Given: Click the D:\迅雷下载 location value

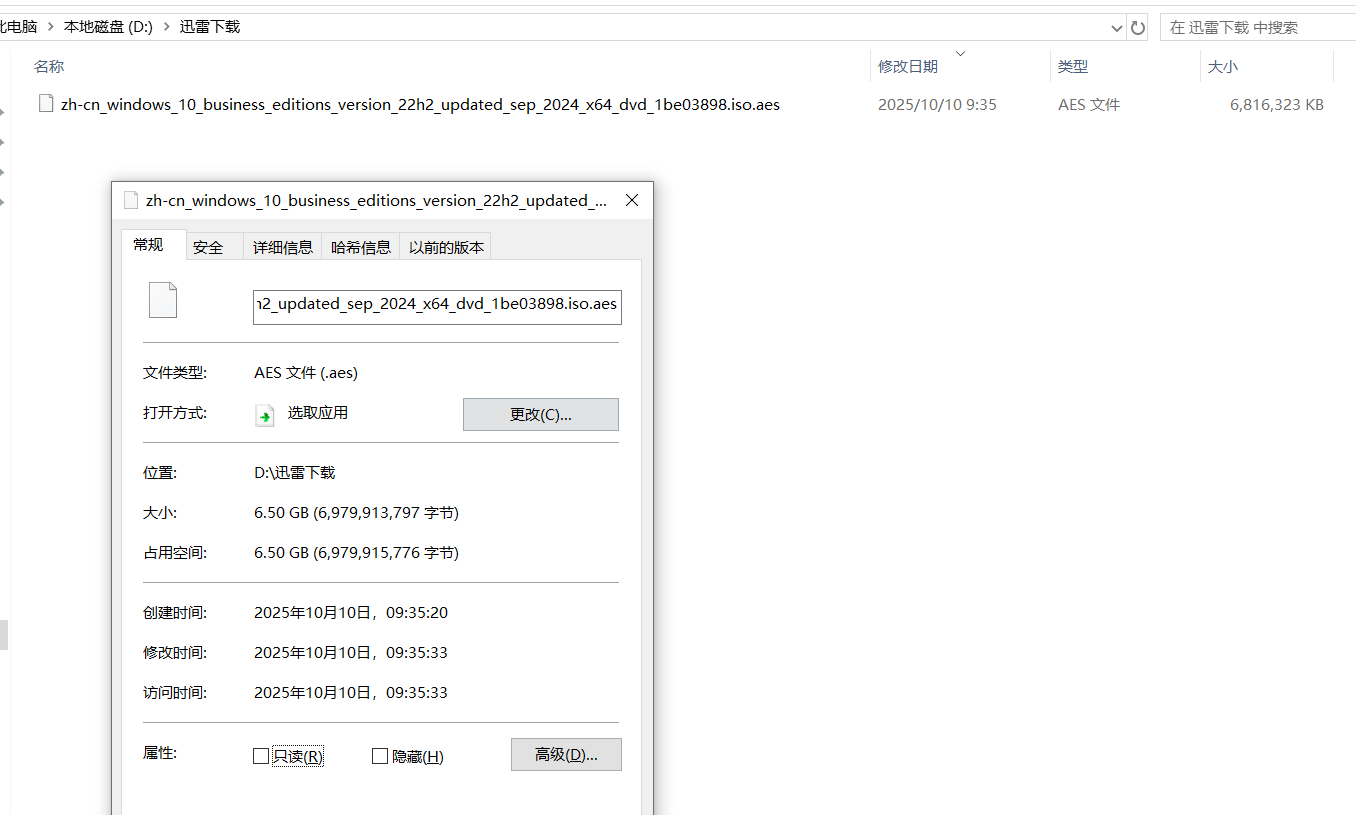Looking at the screenshot, I should pos(295,472).
